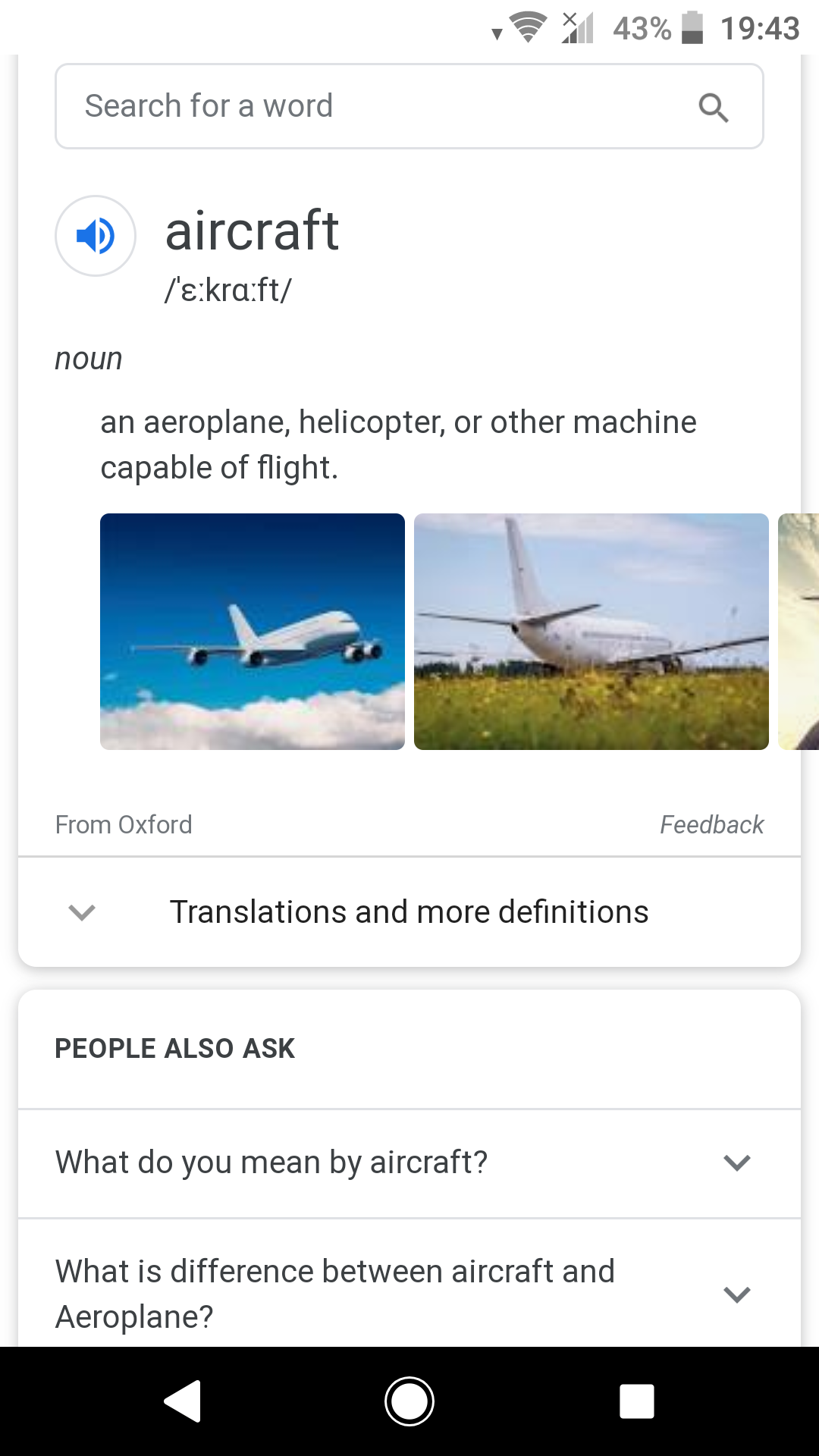Click the chevron beside Translations and more

pos(82,912)
